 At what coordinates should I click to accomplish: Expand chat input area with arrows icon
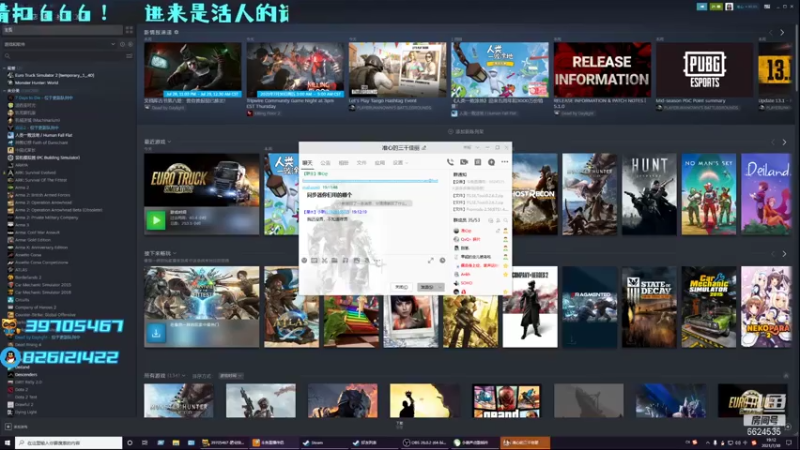click(x=431, y=261)
